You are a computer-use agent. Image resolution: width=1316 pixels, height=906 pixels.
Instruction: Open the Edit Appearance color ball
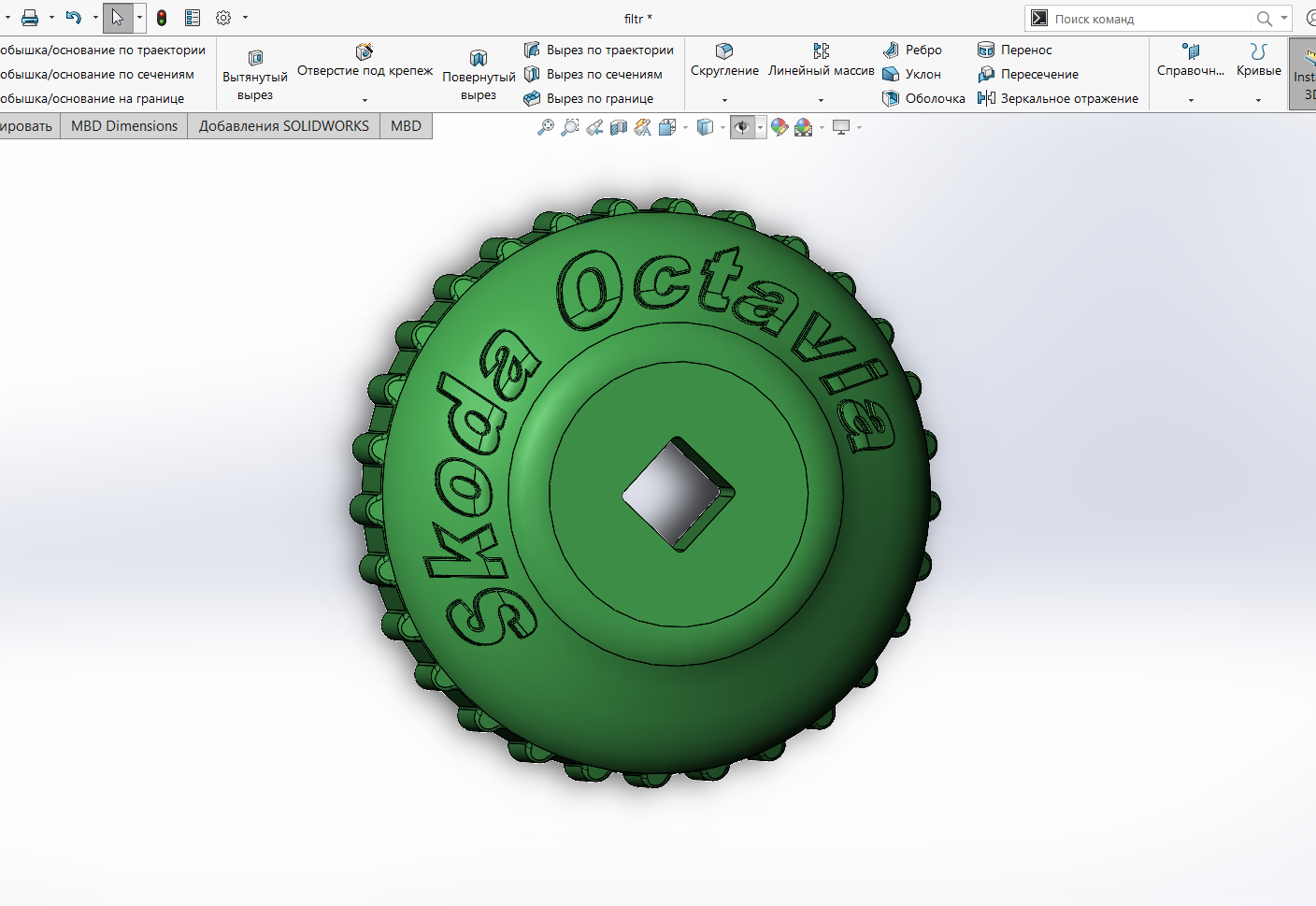click(x=780, y=127)
